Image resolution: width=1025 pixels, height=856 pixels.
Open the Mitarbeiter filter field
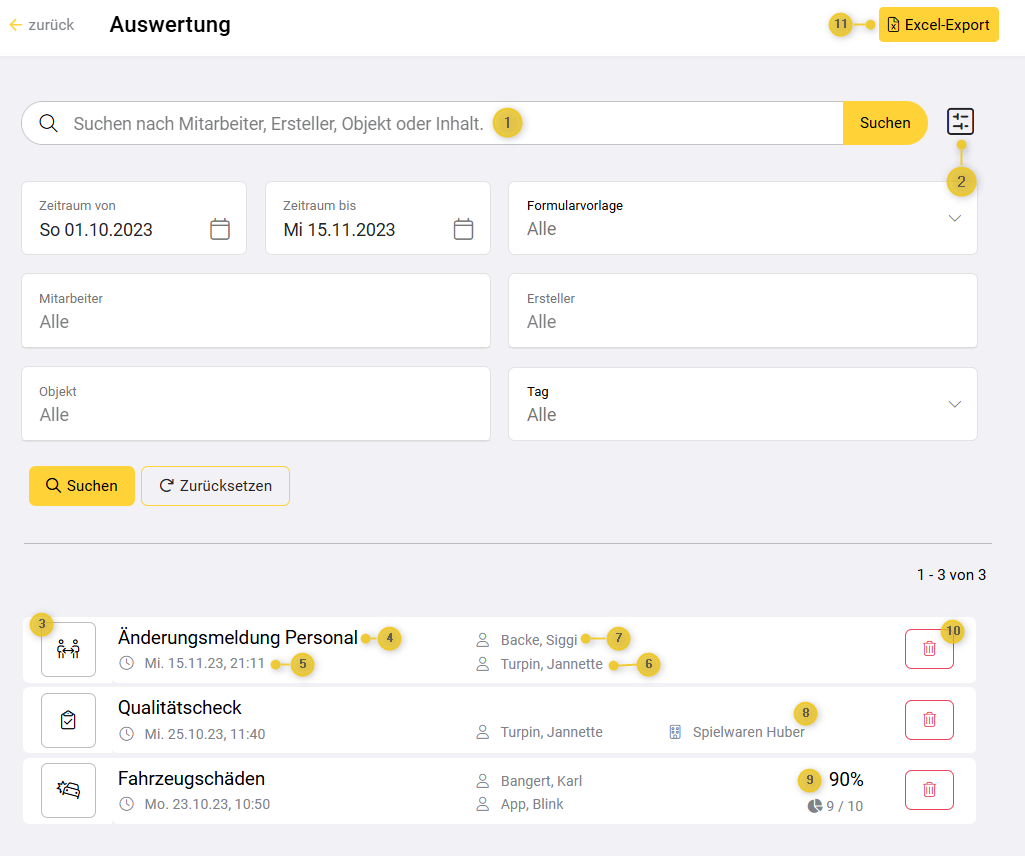[x=255, y=311]
